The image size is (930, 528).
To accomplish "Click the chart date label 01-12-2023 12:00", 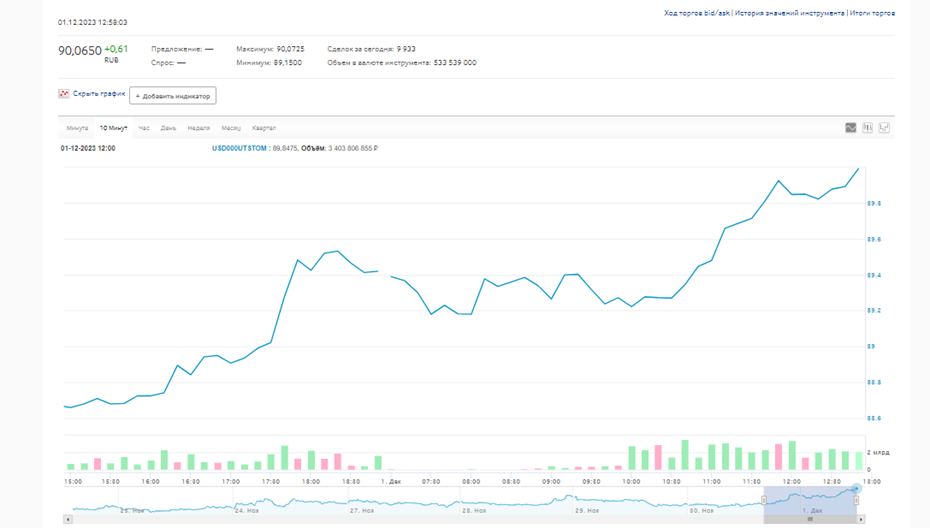I will (x=88, y=148).
